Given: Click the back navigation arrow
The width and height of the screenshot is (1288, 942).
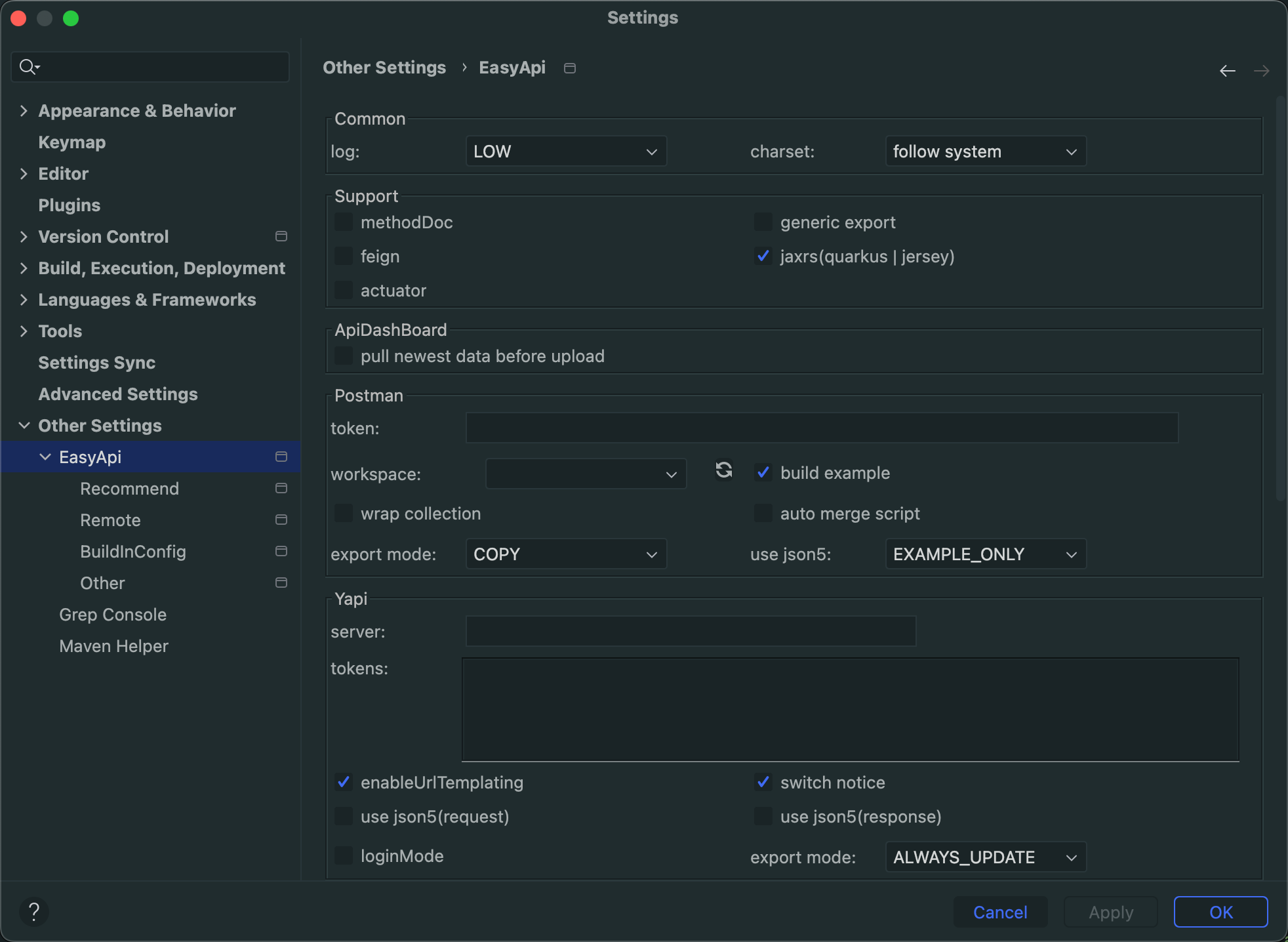Looking at the screenshot, I should (1227, 70).
